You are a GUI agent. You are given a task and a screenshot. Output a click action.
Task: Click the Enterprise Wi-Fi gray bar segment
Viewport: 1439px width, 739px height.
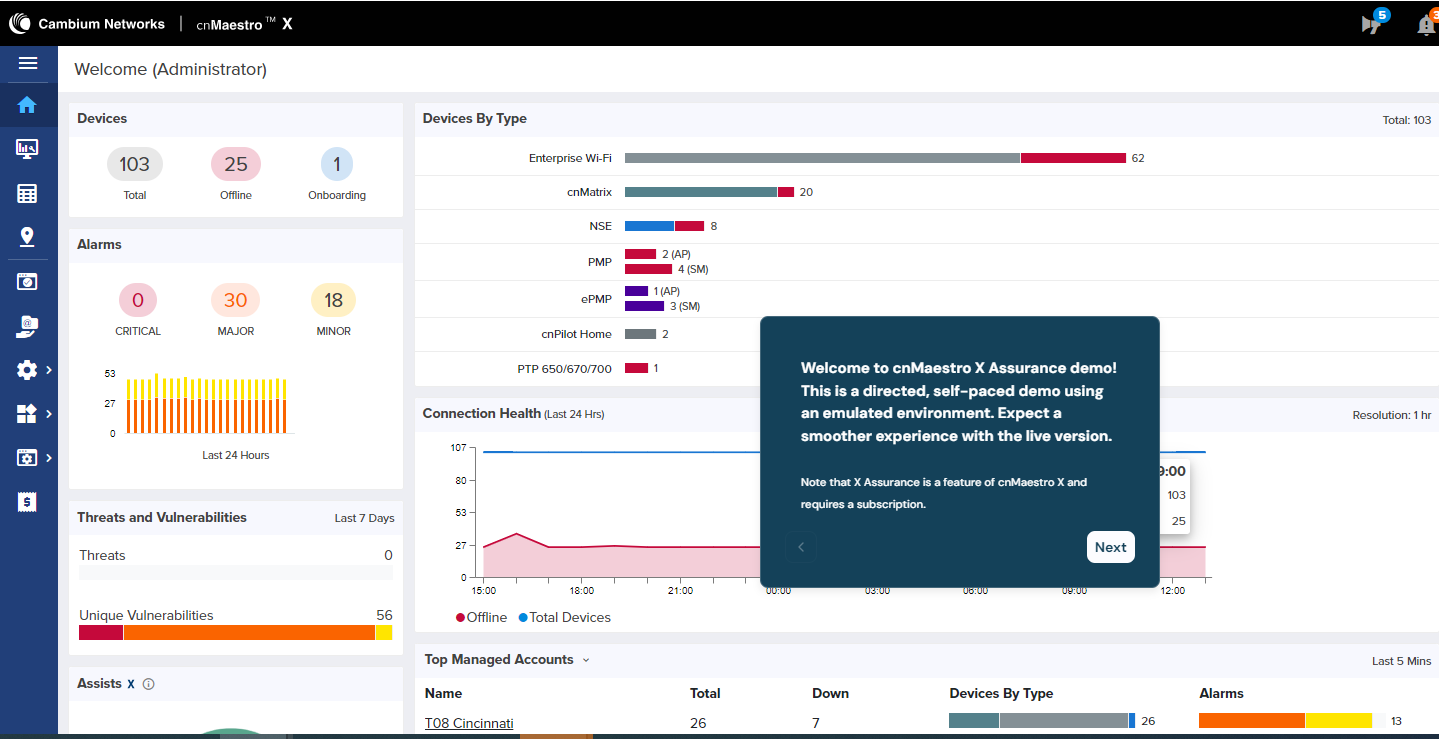tap(822, 158)
